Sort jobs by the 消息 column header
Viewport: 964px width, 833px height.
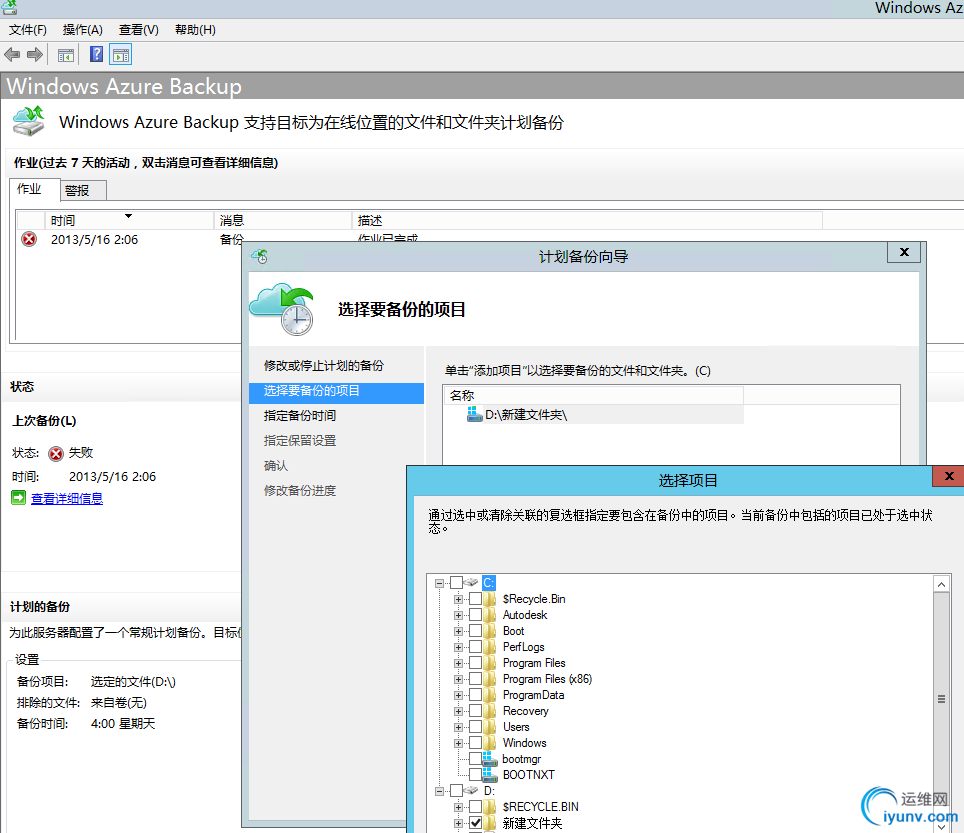(x=283, y=220)
